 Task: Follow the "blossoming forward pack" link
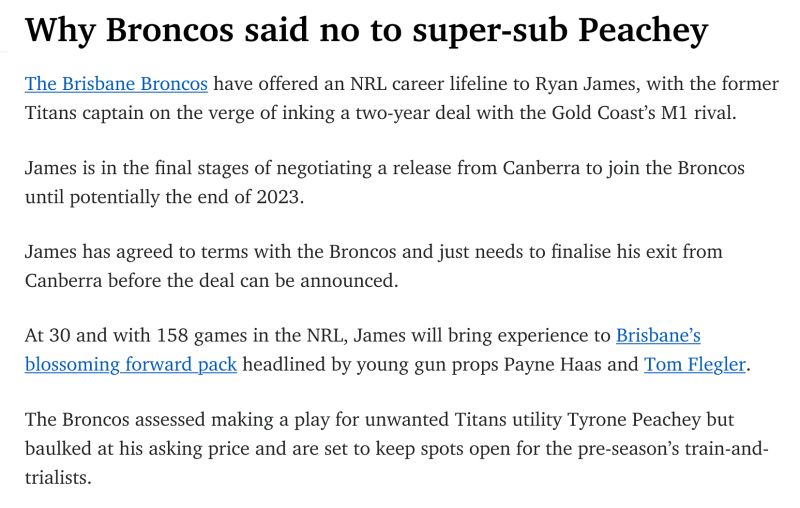click(131, 364)
